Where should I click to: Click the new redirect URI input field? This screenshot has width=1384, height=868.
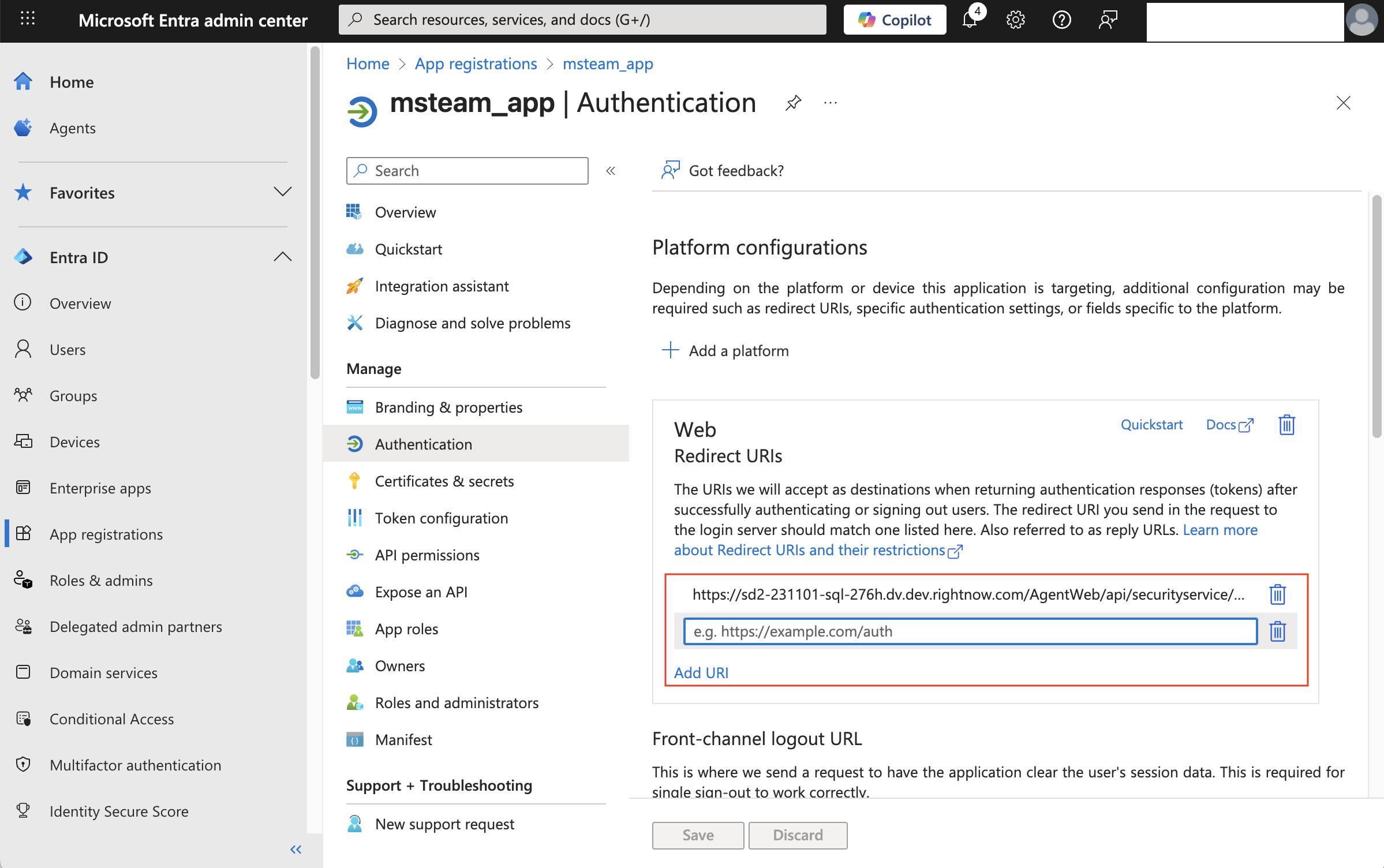point(970,631)
